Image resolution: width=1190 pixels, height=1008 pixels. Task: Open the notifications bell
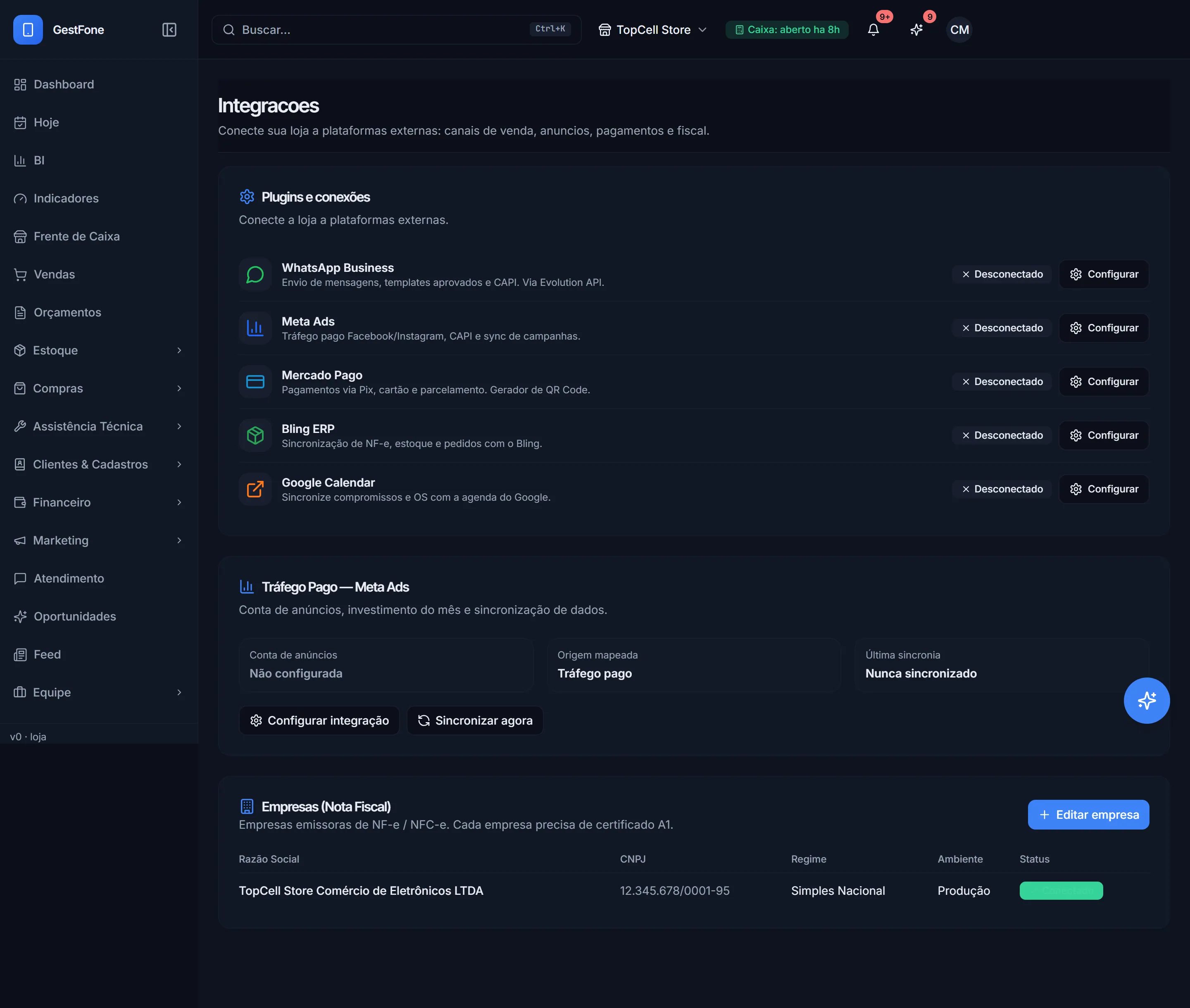(x=873, y=30)
